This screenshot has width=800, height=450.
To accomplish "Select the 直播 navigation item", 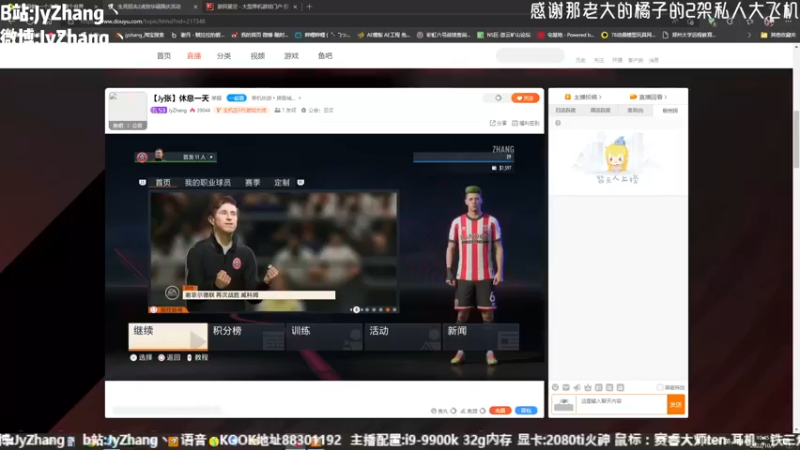I will tap(194, 56).
